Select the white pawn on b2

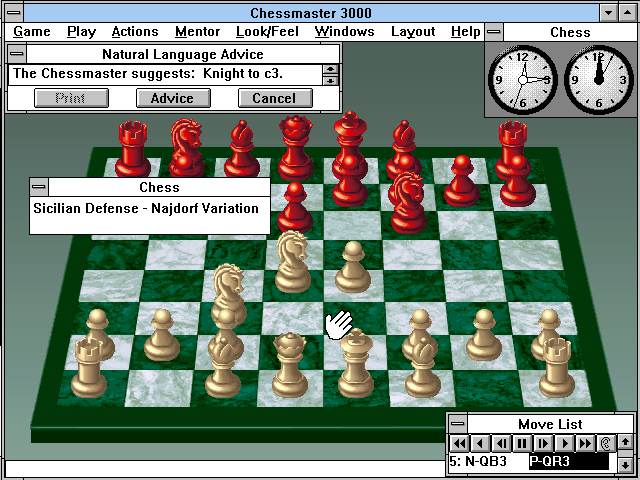[162, 335]
